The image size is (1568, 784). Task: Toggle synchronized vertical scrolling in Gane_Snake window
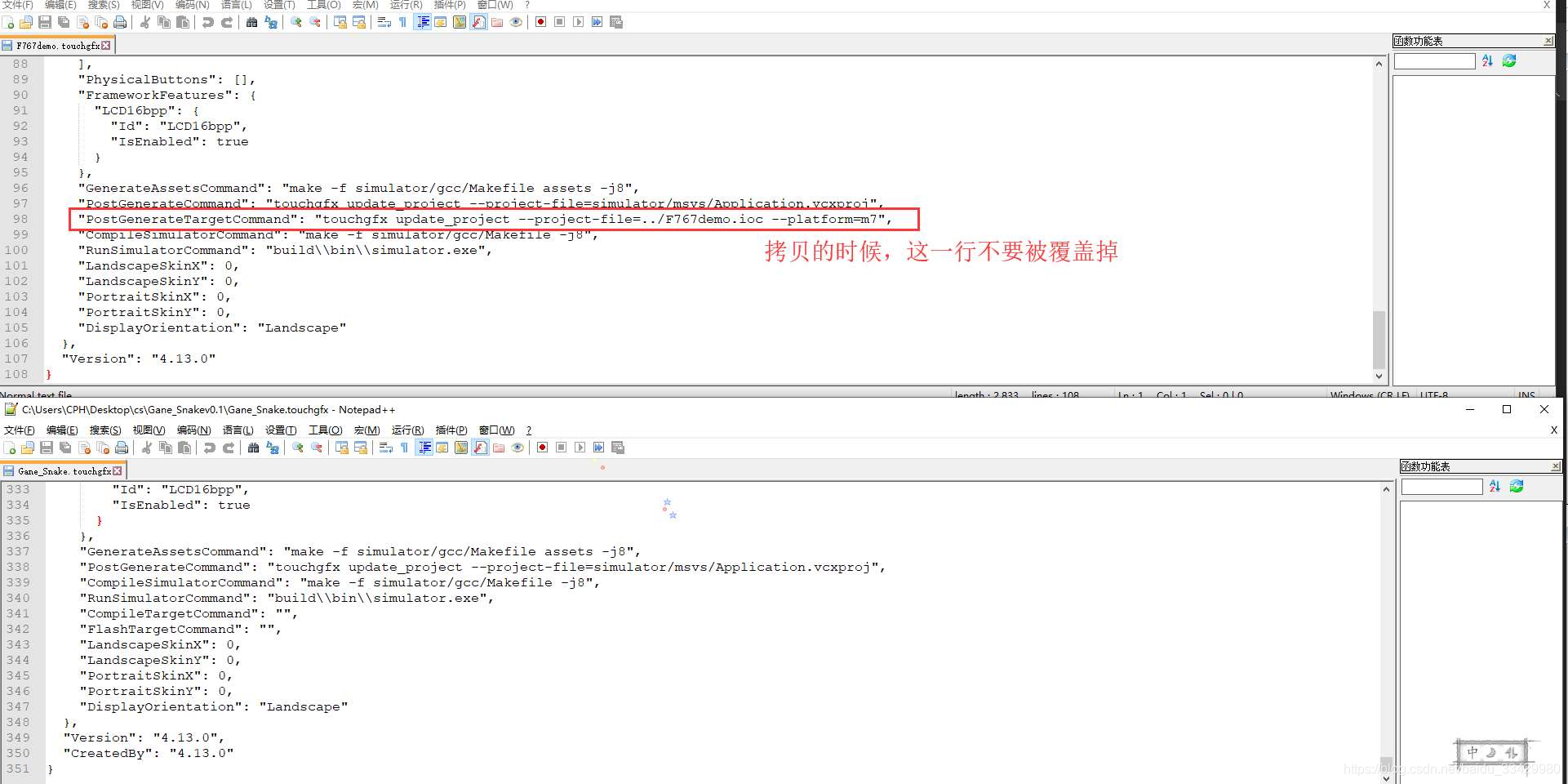coord(341,448)
